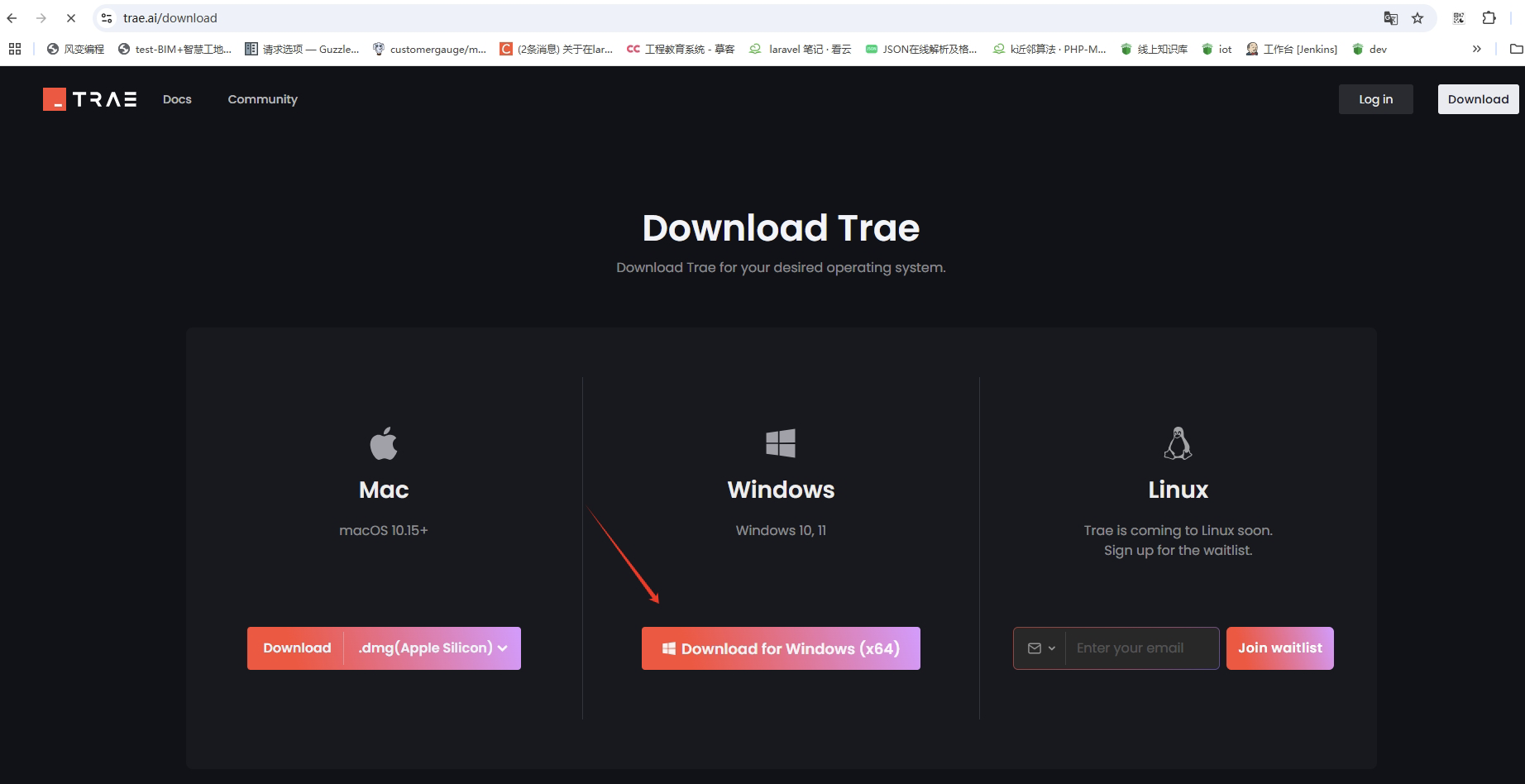Click the Apple logo icon above Mac
The height and width of the screenshot is (784, 1525).
tap(384, 443)
